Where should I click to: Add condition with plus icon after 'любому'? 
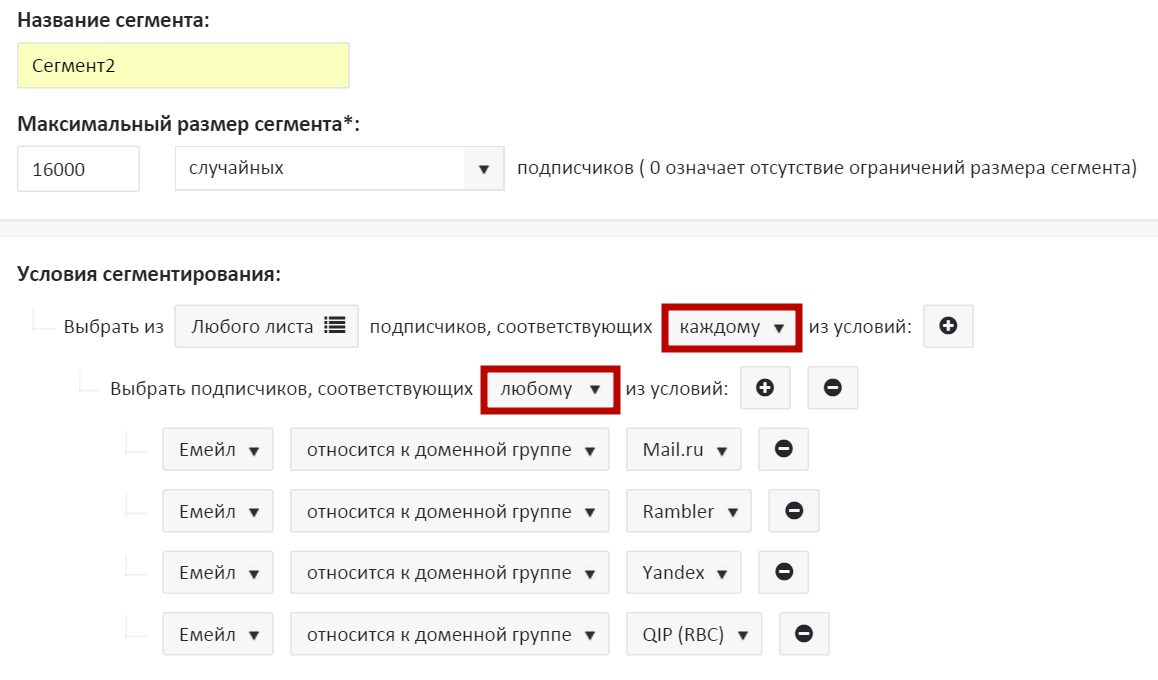[765, 389]
